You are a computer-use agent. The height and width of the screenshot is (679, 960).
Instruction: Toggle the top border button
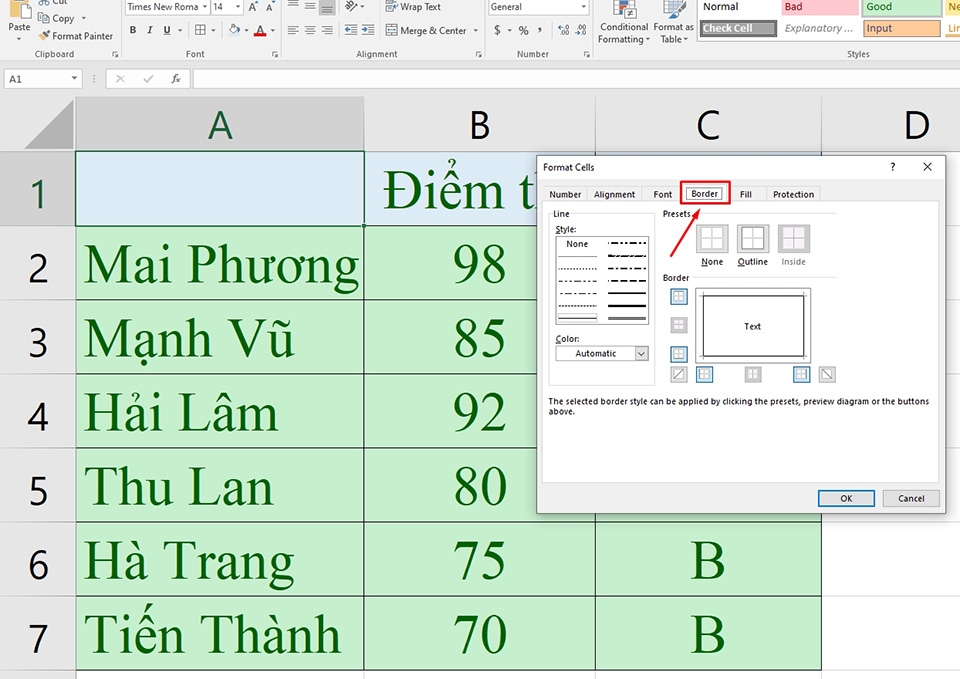[x=679, y=297]
